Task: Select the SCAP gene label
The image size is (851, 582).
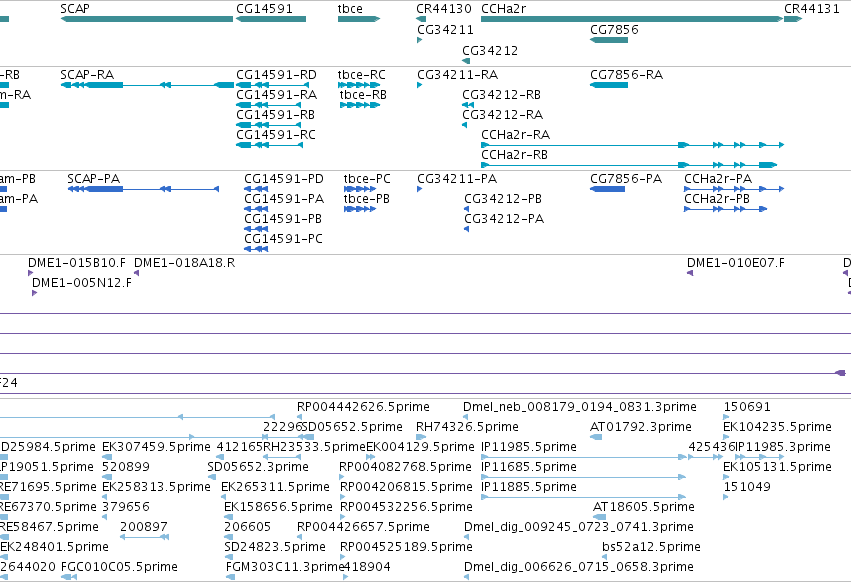Action: pyautogui.click(x=75, y=9)
